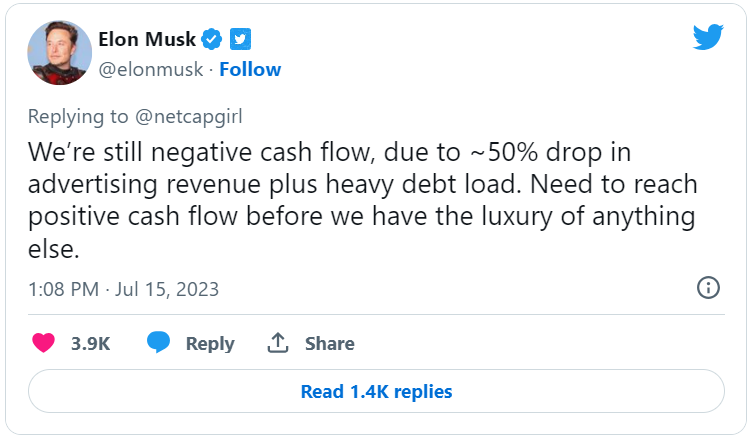This screenshot has width=753, height=438.
Task: Click the Share text label
Action: click(329, 344)
